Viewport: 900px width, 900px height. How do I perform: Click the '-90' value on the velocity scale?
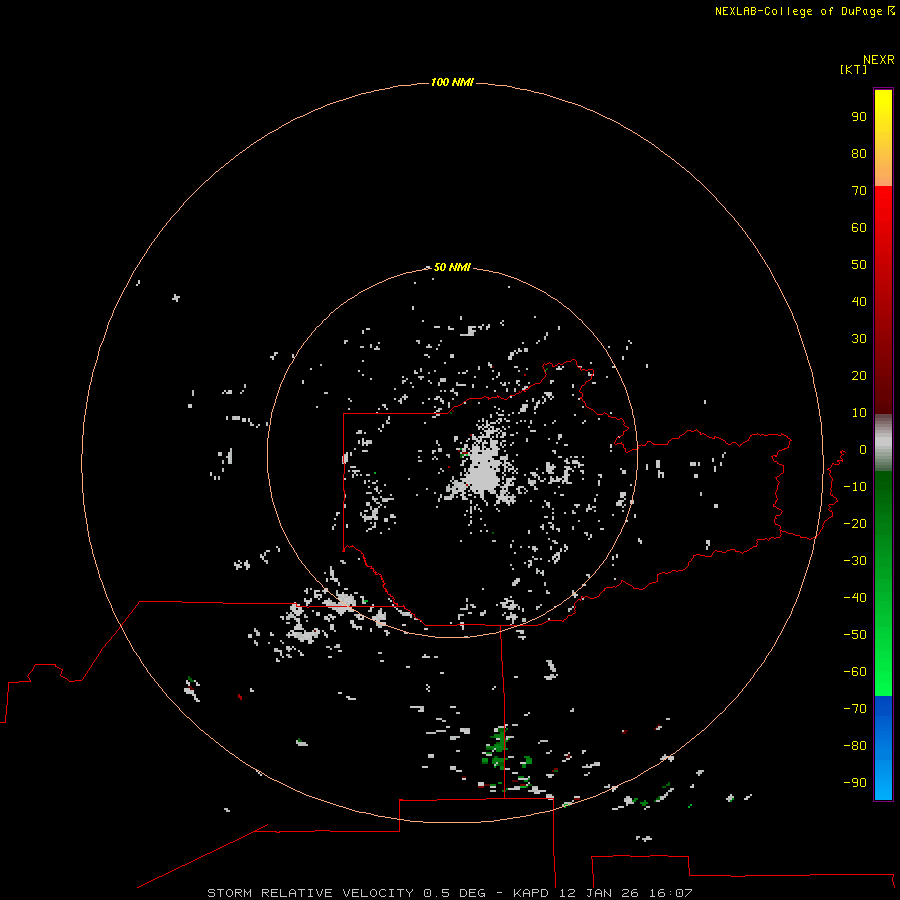(855, 783)
